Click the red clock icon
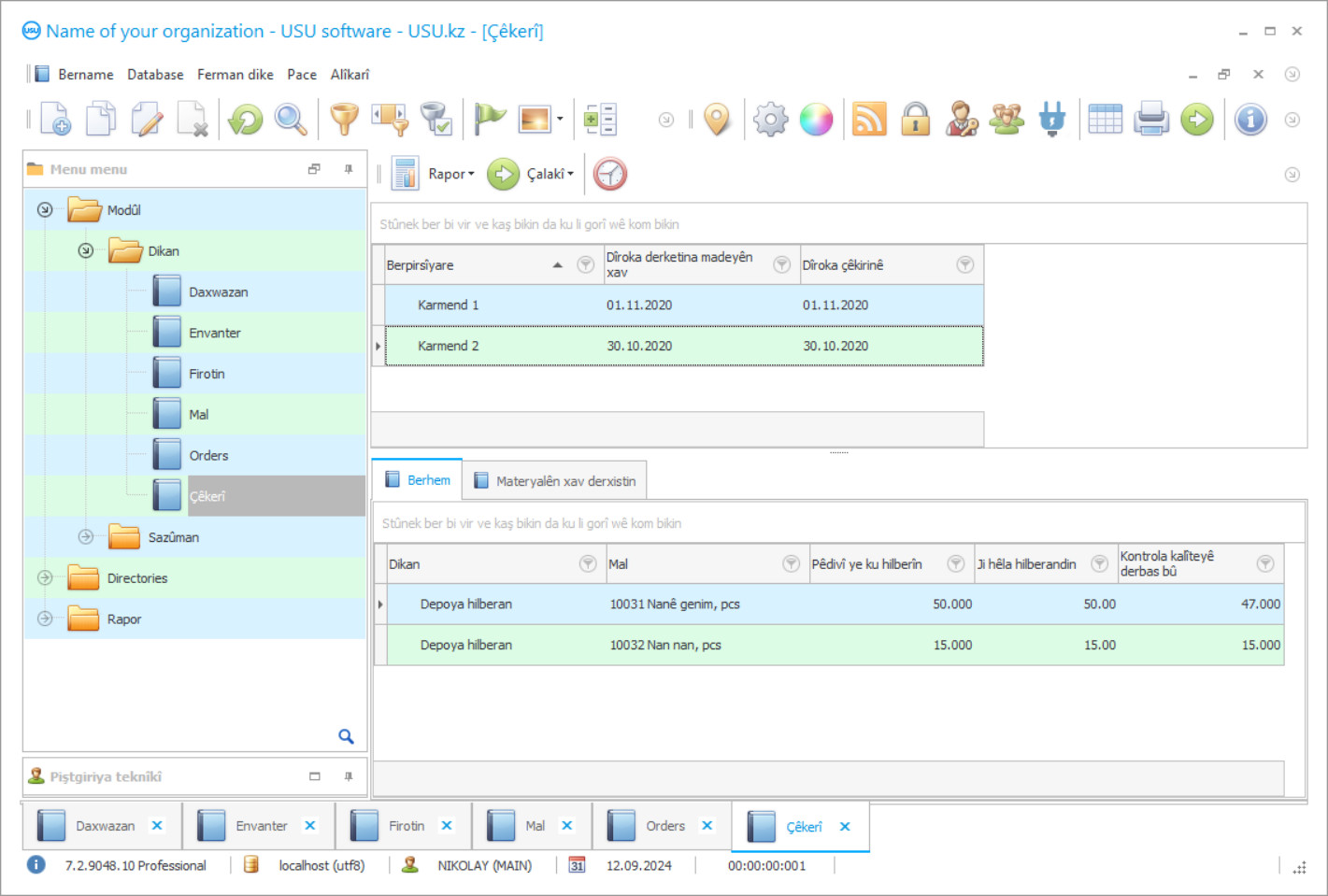 [x=609, y=174]
